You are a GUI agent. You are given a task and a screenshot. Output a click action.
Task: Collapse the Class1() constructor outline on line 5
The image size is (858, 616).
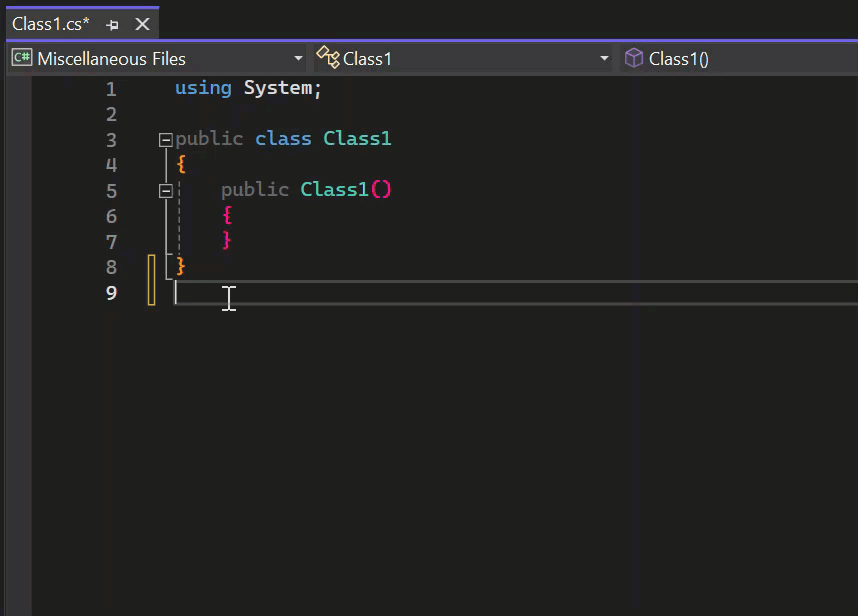(166, 191)
